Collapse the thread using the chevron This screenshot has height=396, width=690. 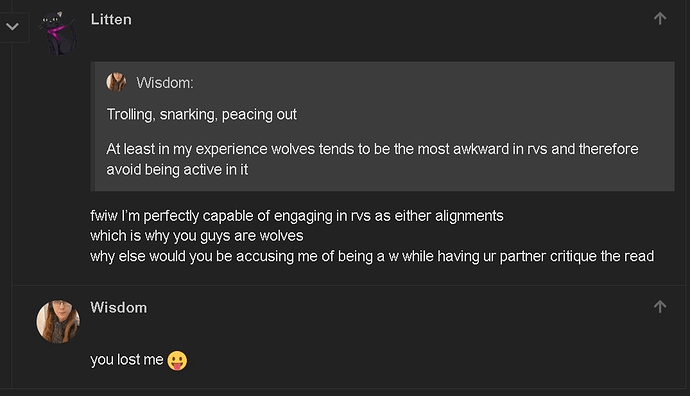click(x=12, y=27)
